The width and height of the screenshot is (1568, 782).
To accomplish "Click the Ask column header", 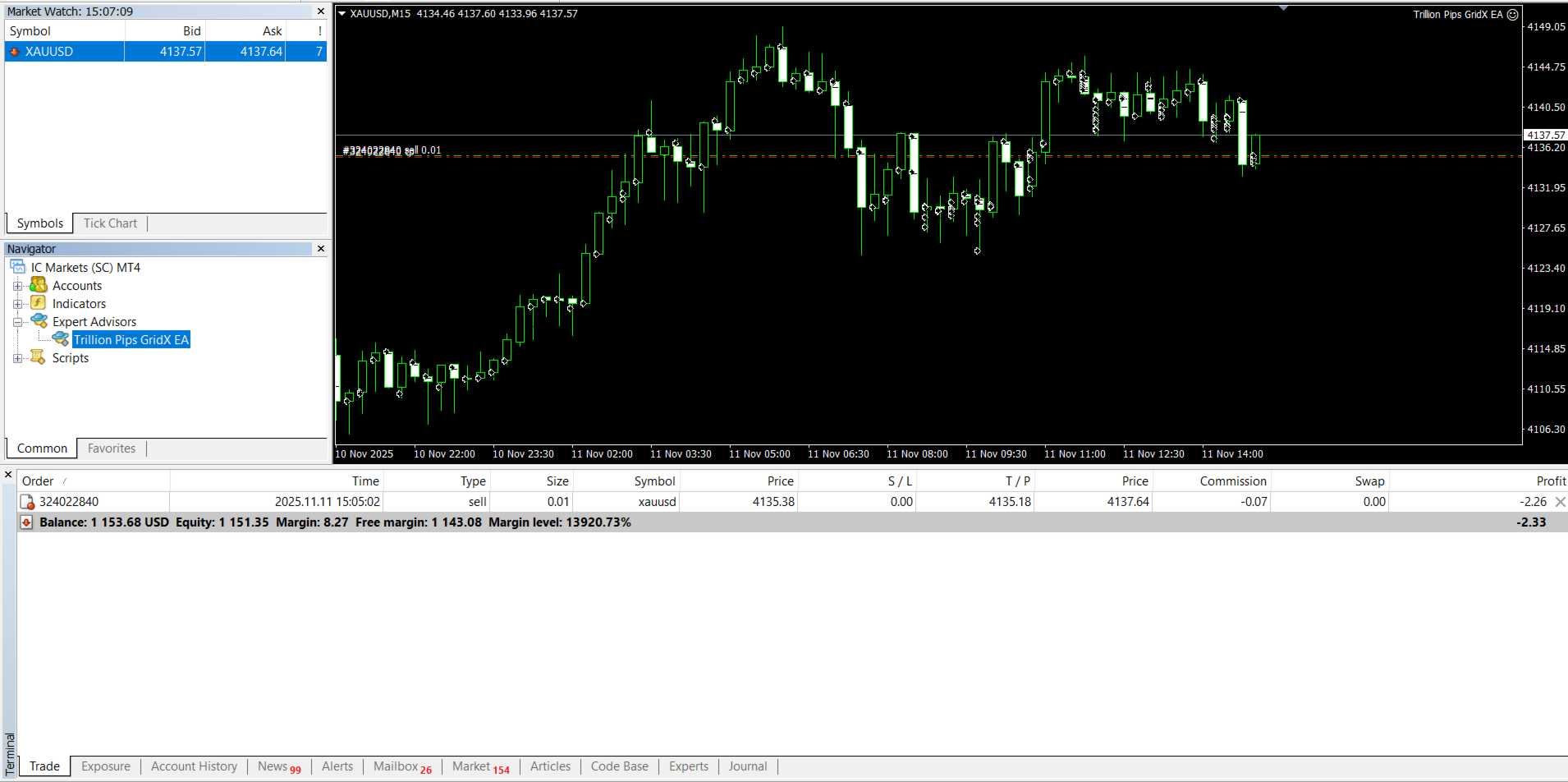I will tap(245, 31).
